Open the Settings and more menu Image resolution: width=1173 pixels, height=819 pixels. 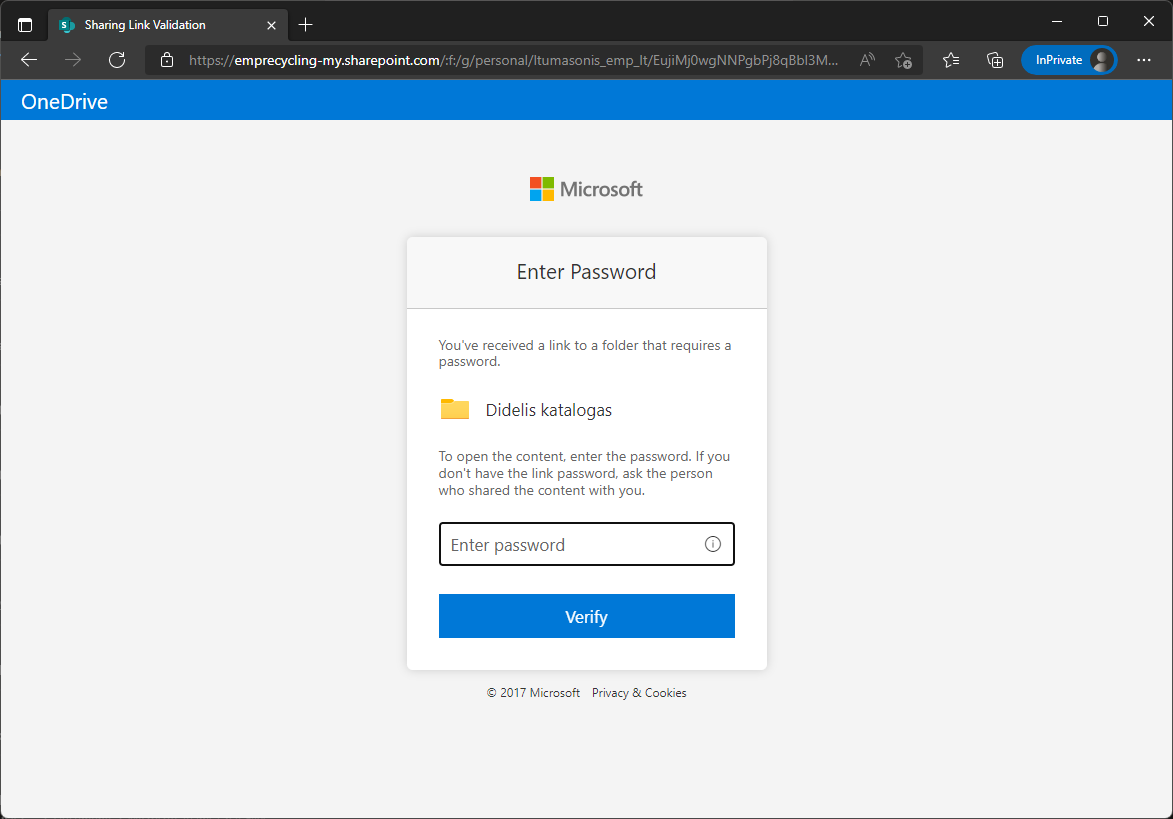1144,60
